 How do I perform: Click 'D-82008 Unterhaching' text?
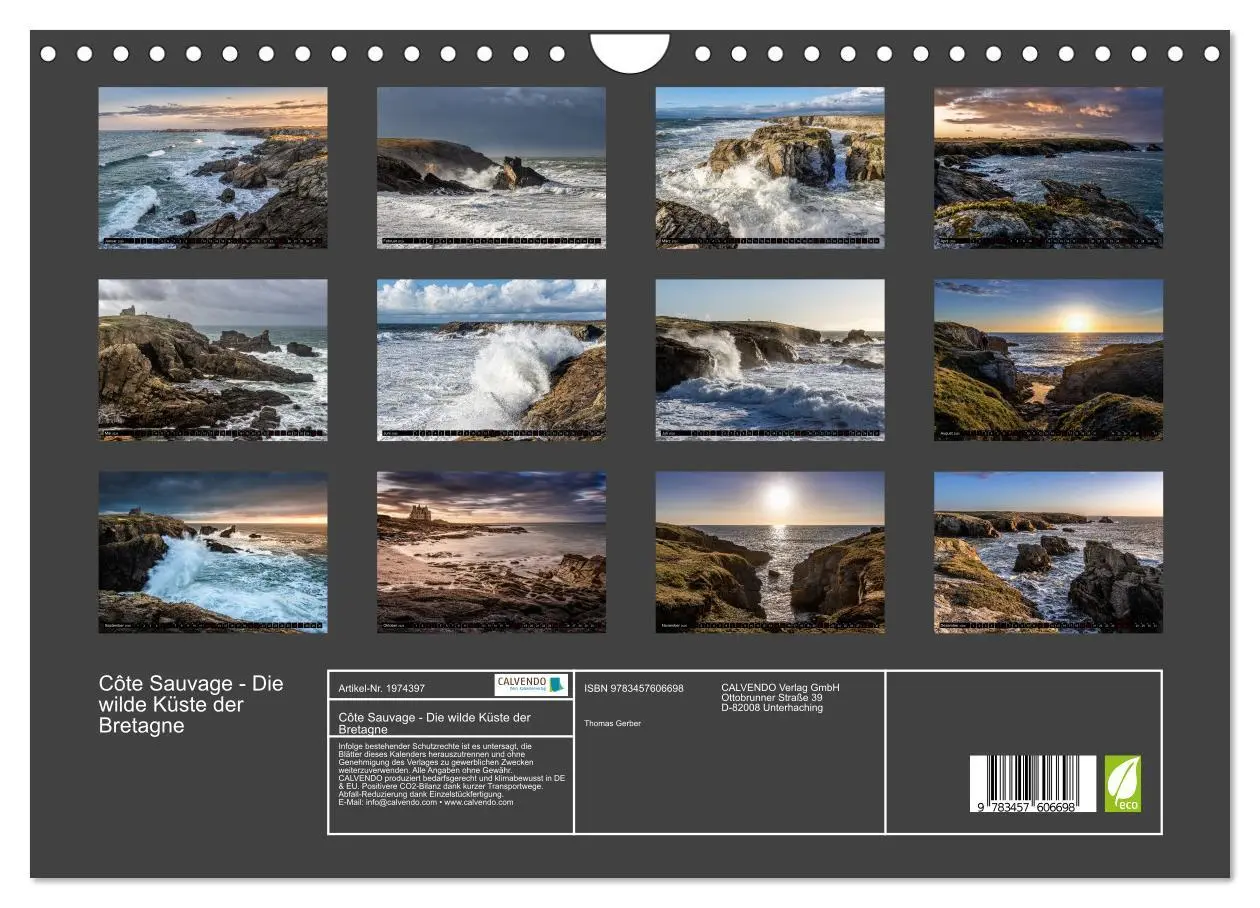pos(772,708)
